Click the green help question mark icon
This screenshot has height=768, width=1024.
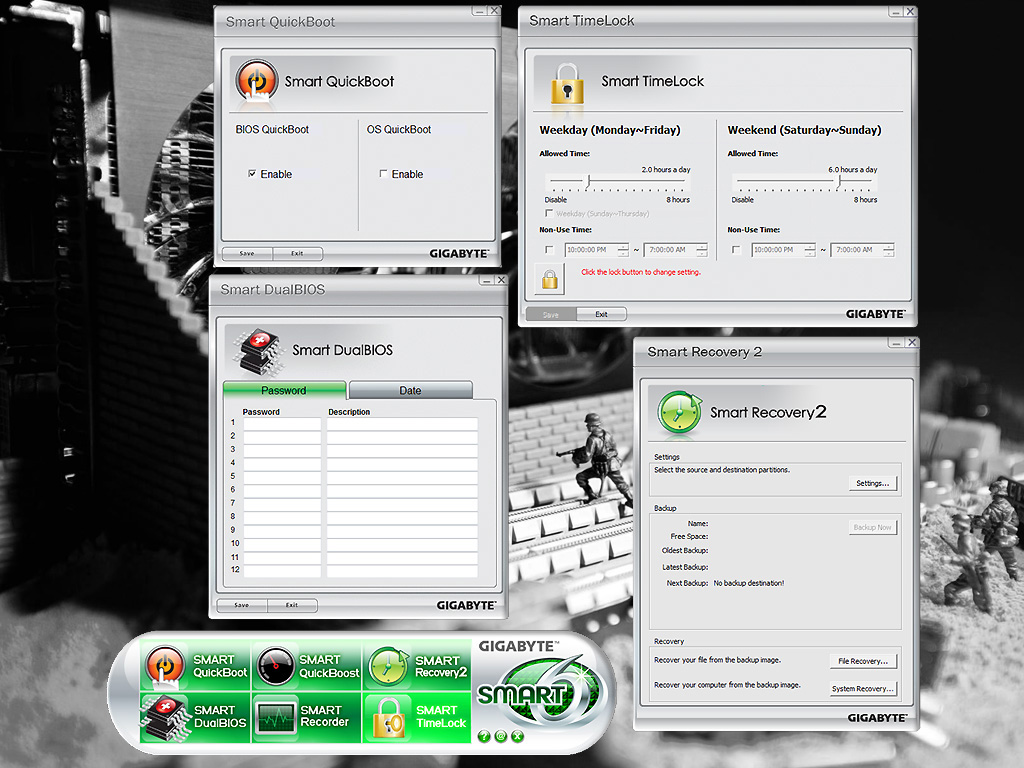click(484, 737)
